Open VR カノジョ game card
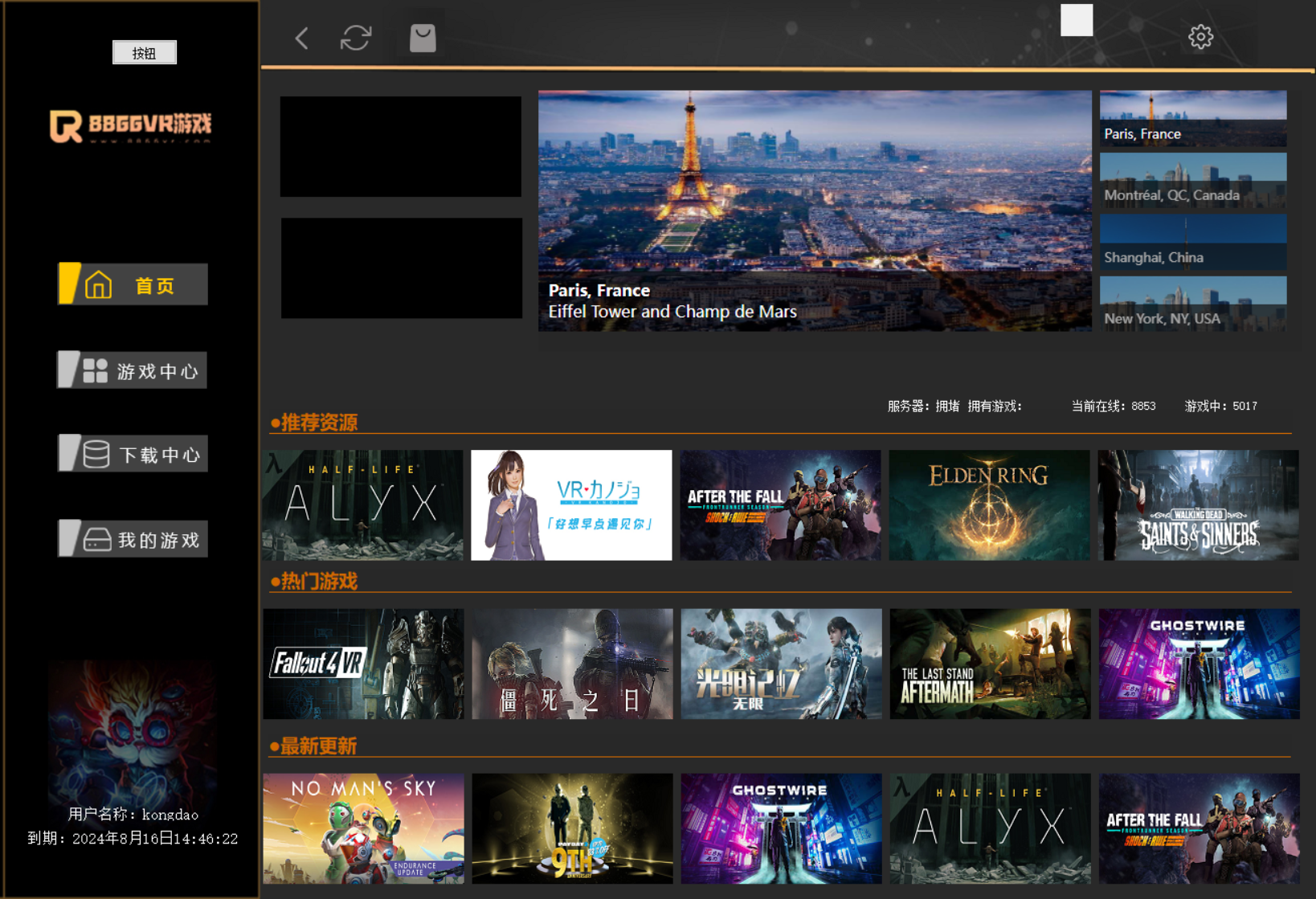1316x899 pixels. (x=571, y=505)
